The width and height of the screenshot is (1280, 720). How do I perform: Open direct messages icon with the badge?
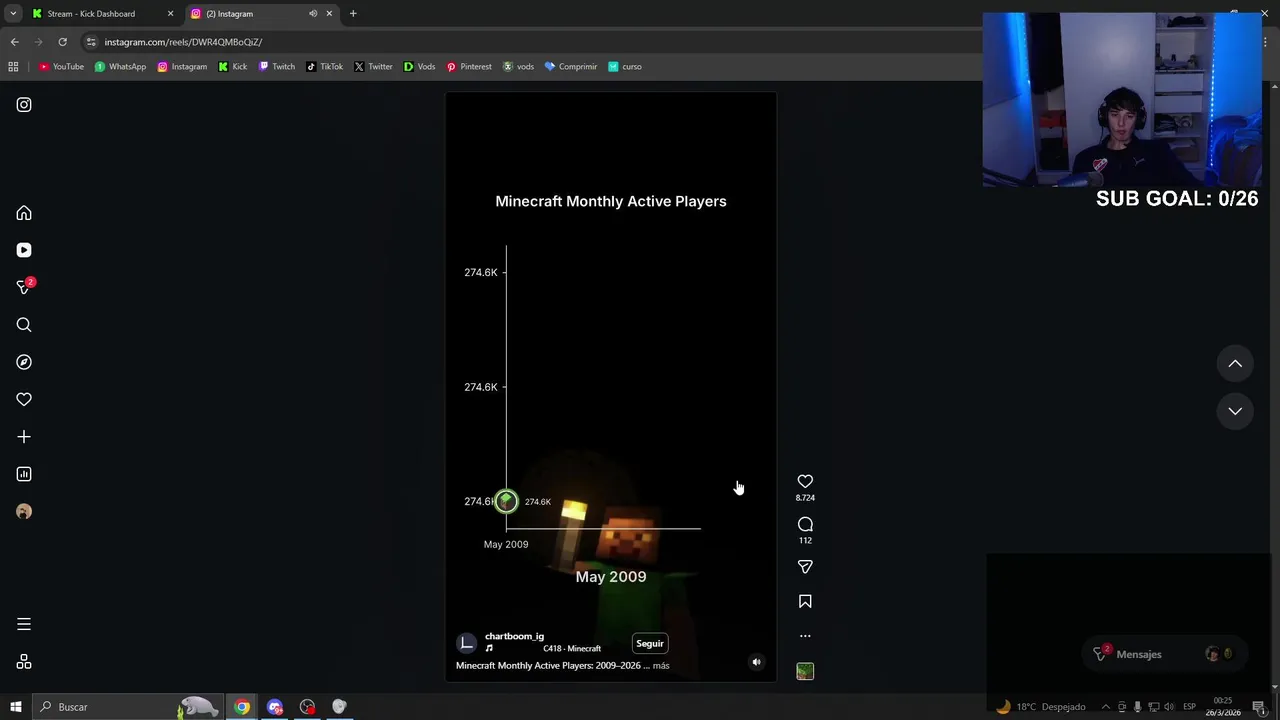pos(25,287)
